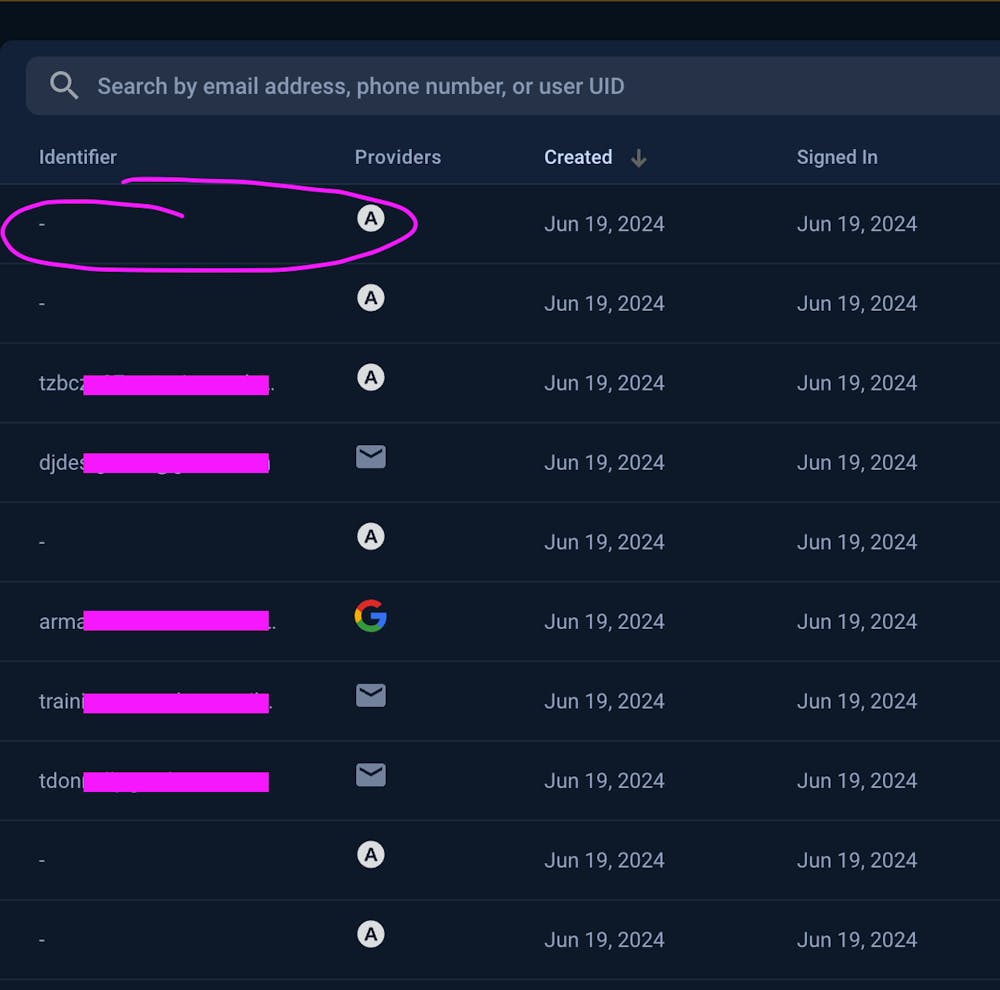This screenshot has width=1000, height=990.
Task: Click Google provider icon in arma row
Action: 371,616
